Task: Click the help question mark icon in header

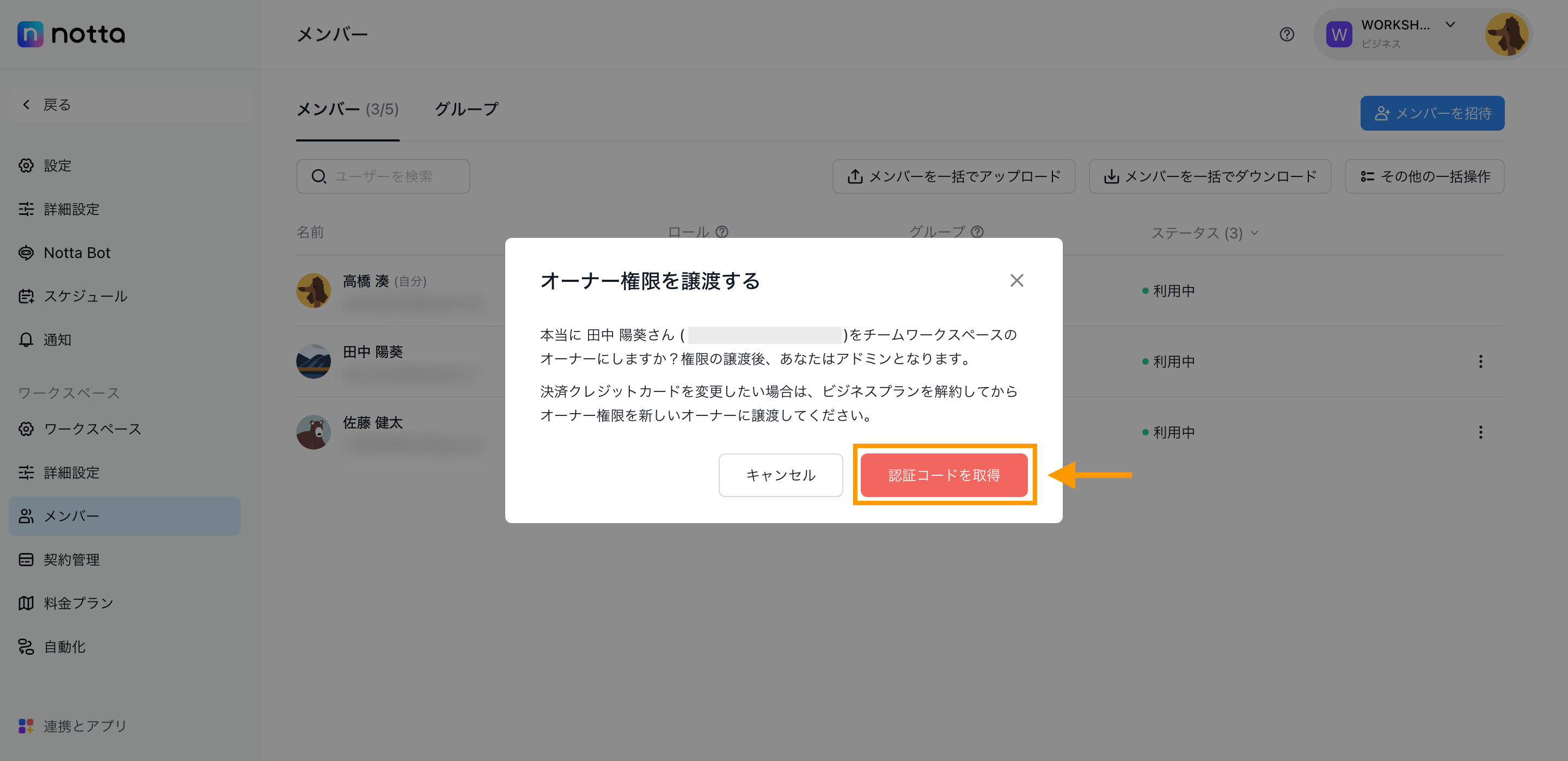Action: coord(1287,34)
